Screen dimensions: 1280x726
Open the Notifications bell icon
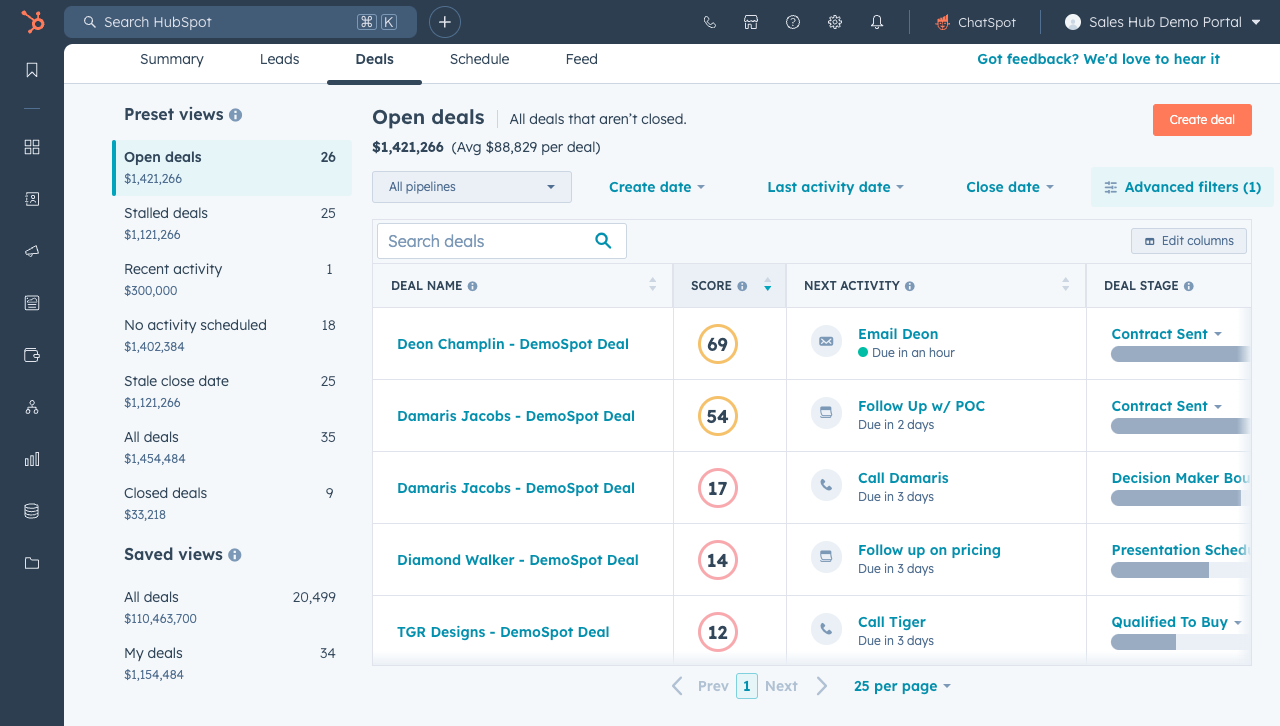pyautogui.click(x=877, y=22)
